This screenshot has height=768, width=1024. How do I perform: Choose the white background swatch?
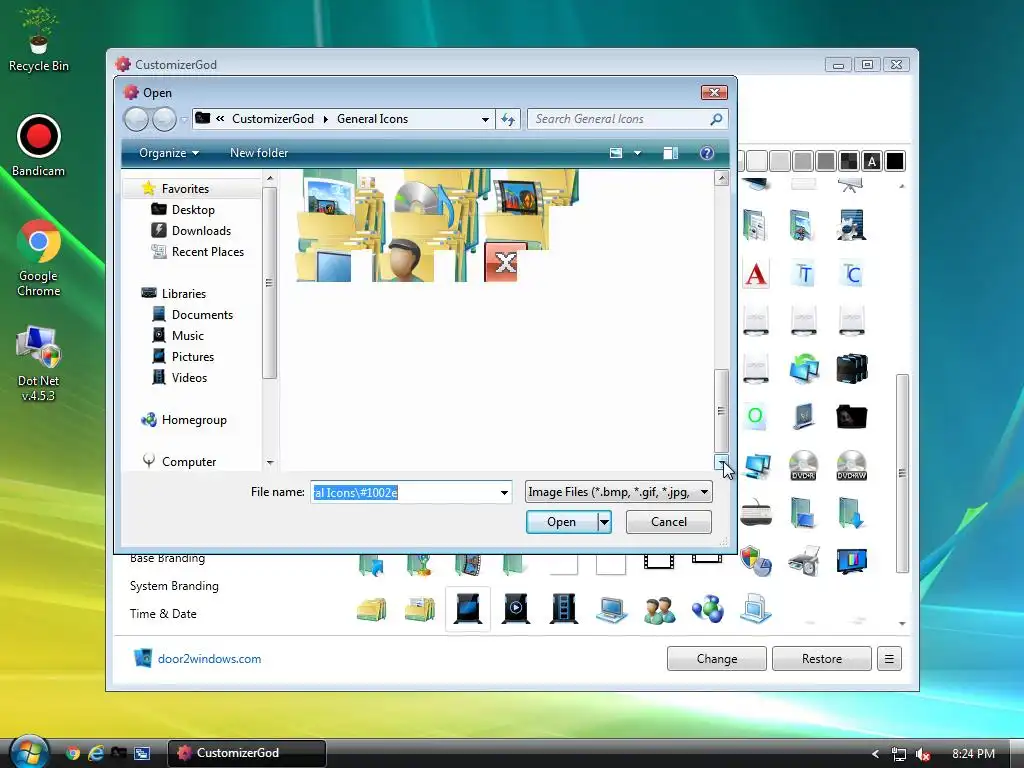coord(757,161)
